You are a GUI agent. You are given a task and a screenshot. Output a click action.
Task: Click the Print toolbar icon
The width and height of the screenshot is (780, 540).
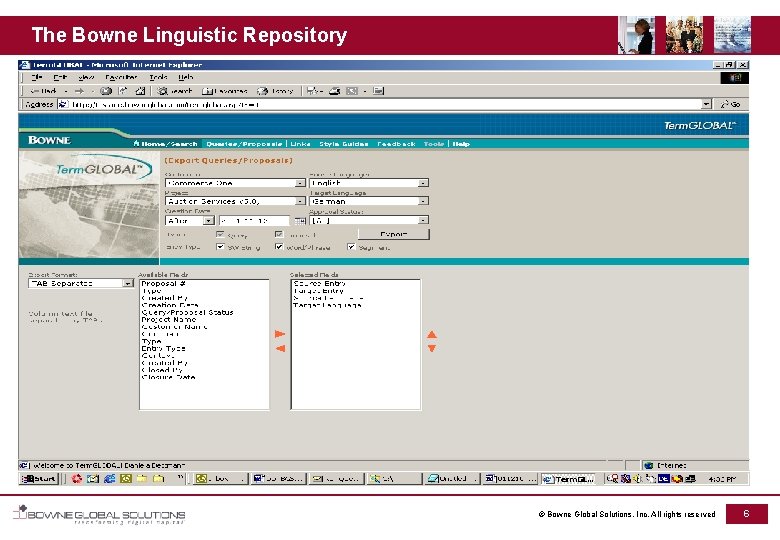[335, 91]
